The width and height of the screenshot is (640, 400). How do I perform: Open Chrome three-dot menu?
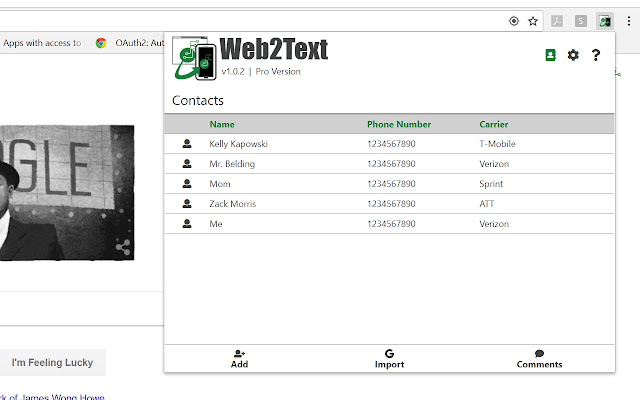(x=629, y=21)
